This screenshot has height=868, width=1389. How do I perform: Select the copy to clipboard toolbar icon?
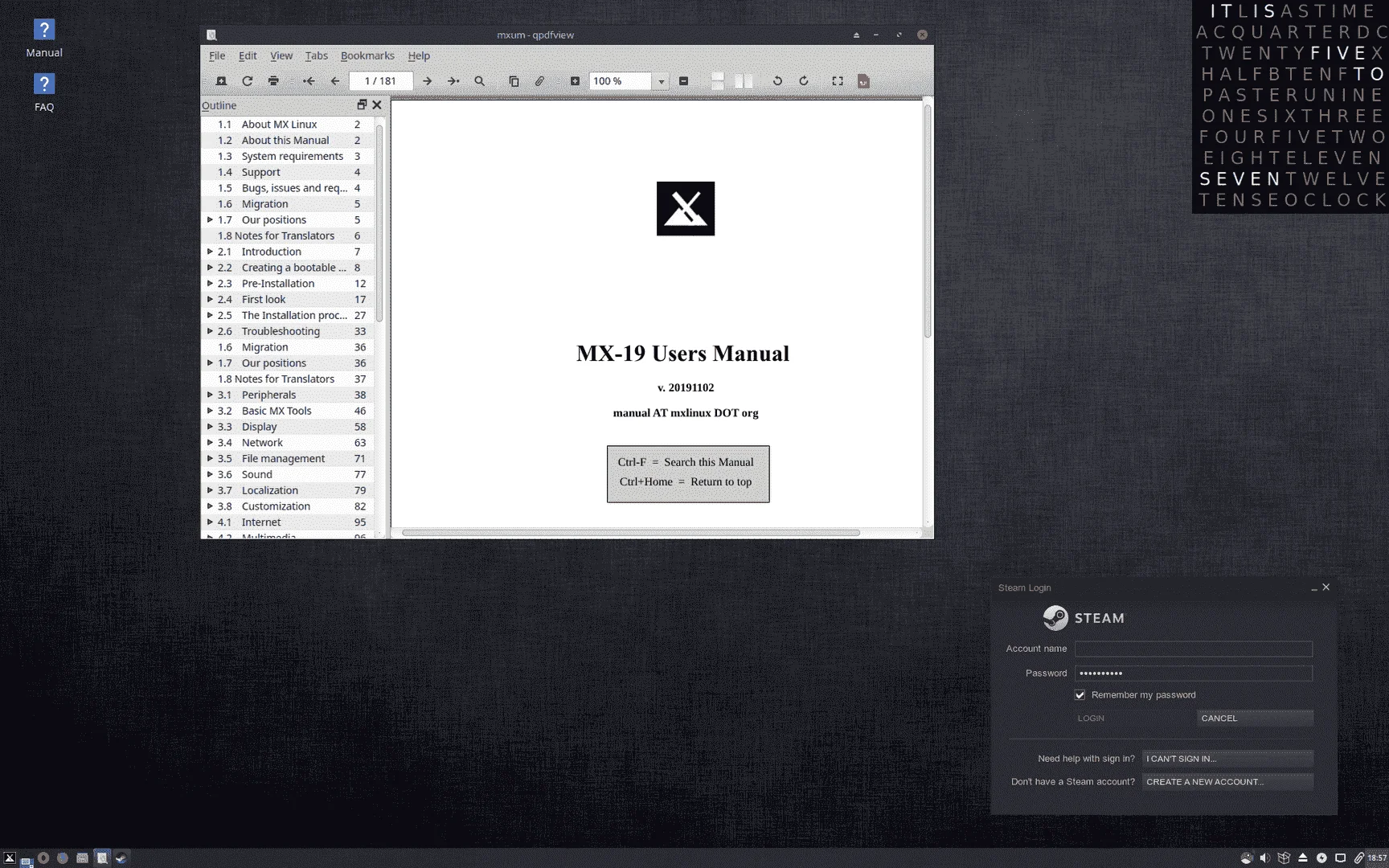pos(514,81)
